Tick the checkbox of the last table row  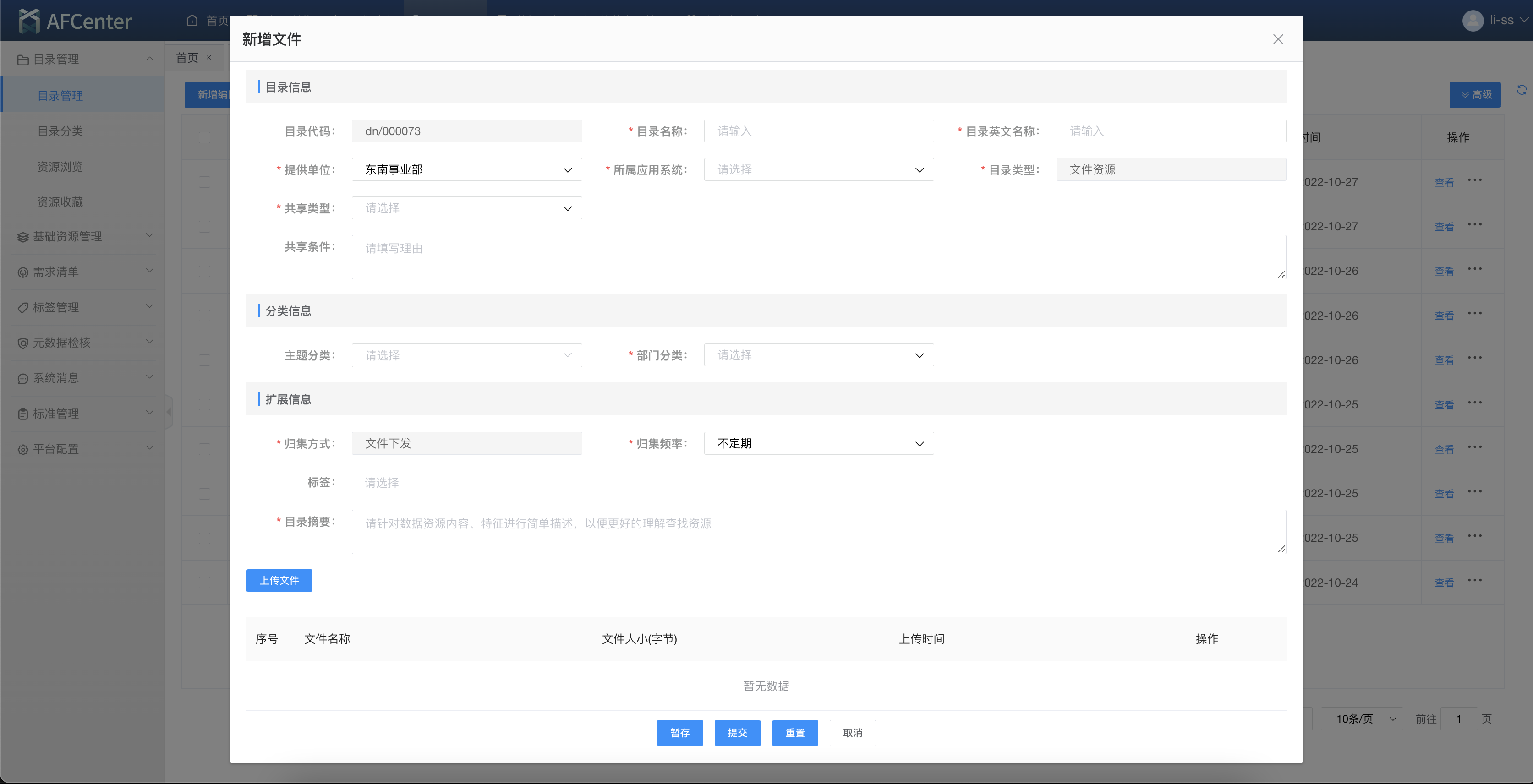(205, 583)
